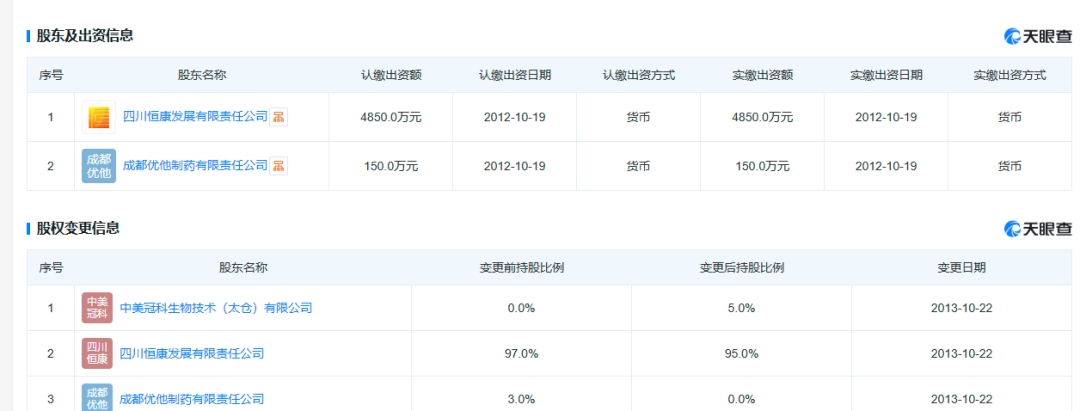Select 四川恒康 row's 认缴出资日期 2012-10-19
This screenshot has width=1080, height=411.
515,117
